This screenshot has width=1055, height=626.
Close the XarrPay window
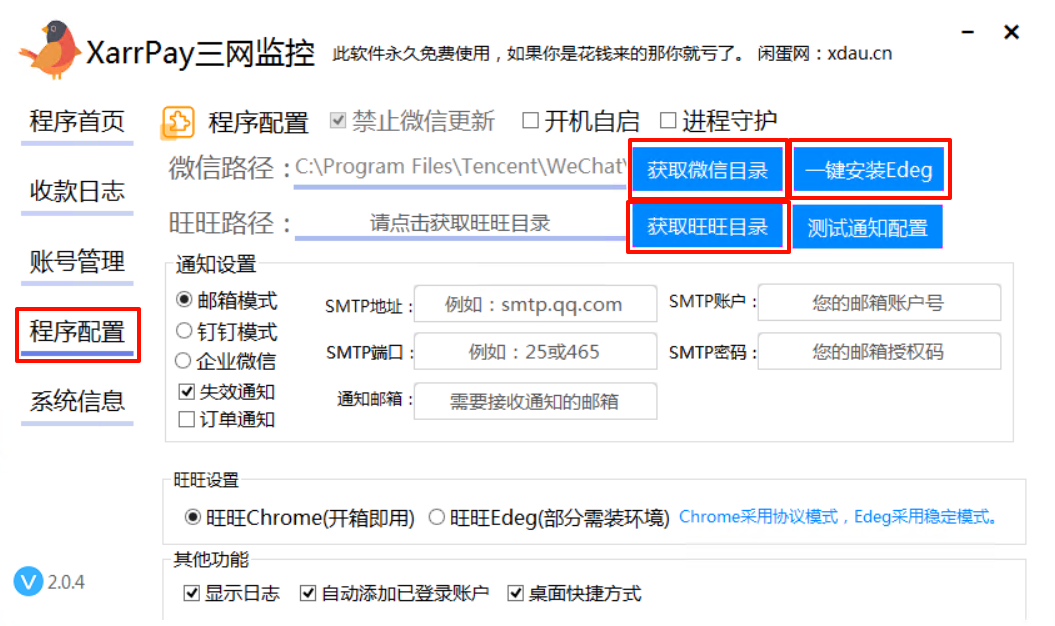1011,33
